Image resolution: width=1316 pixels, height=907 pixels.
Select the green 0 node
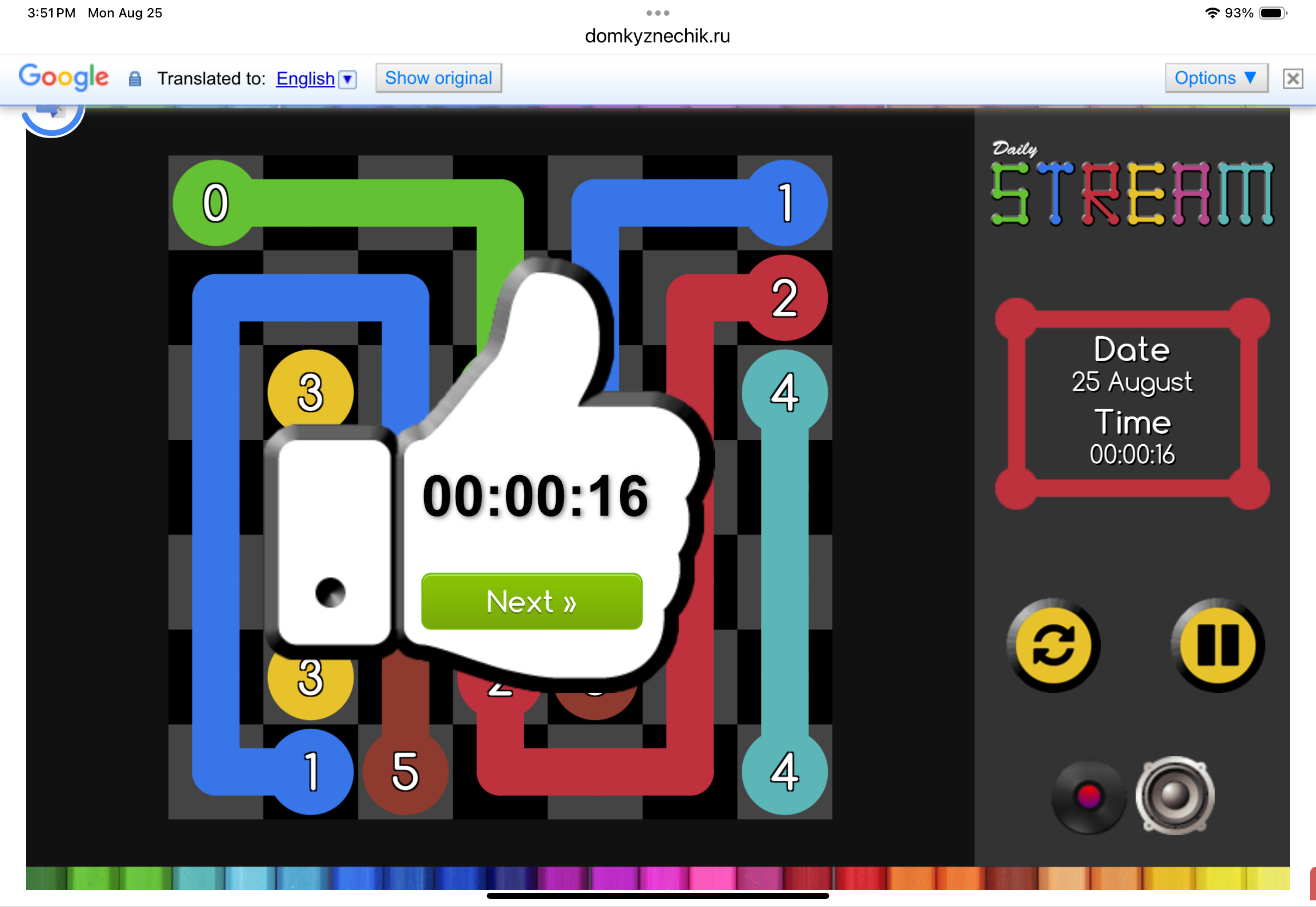click(215, 203)
